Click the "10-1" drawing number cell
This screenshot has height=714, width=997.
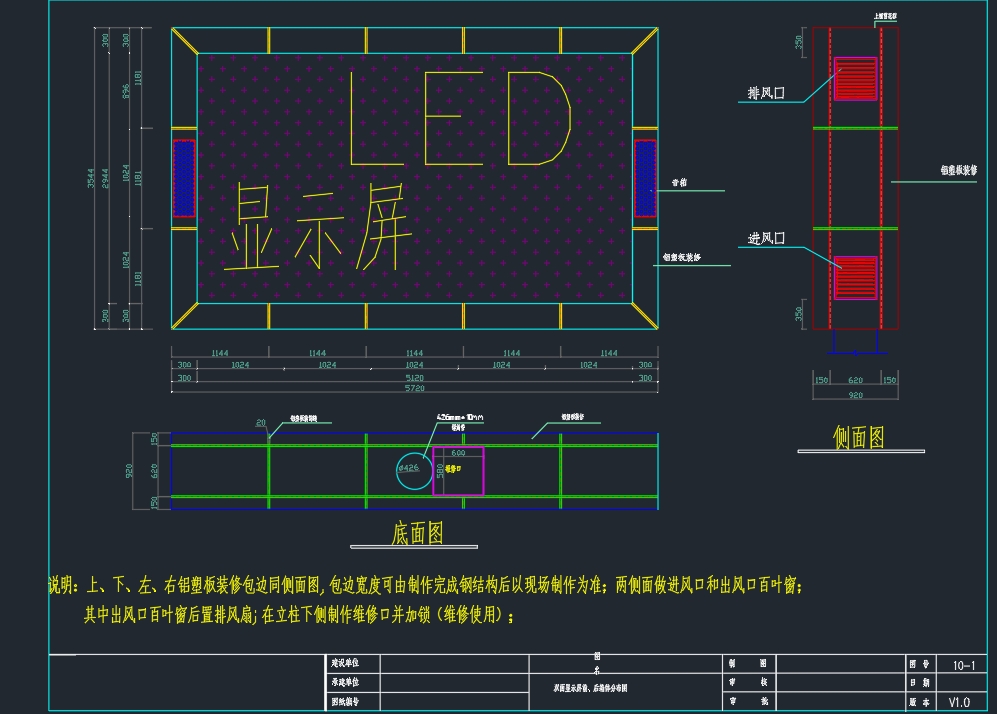click(x=963, y=666)
